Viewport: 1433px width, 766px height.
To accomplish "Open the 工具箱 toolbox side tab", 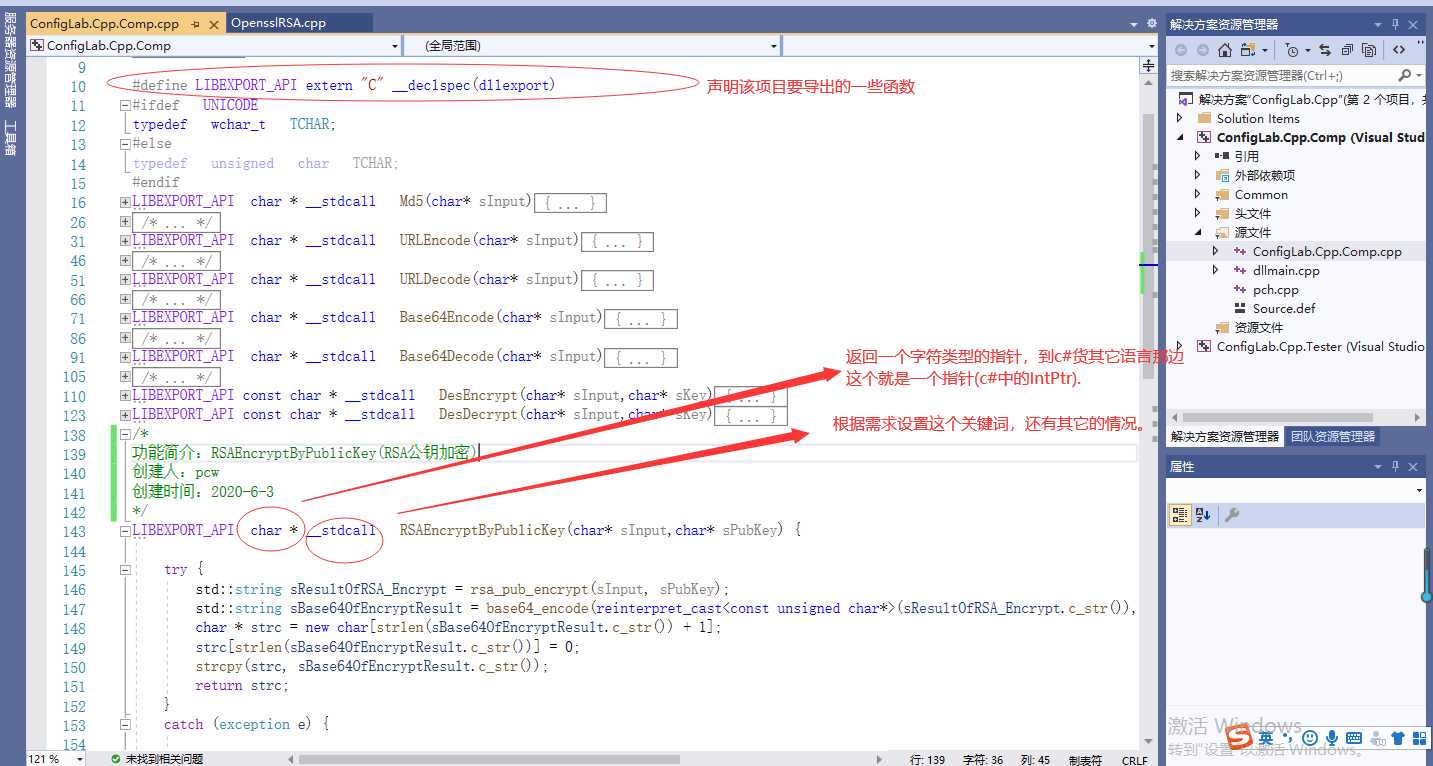I will tap(10, 138).
